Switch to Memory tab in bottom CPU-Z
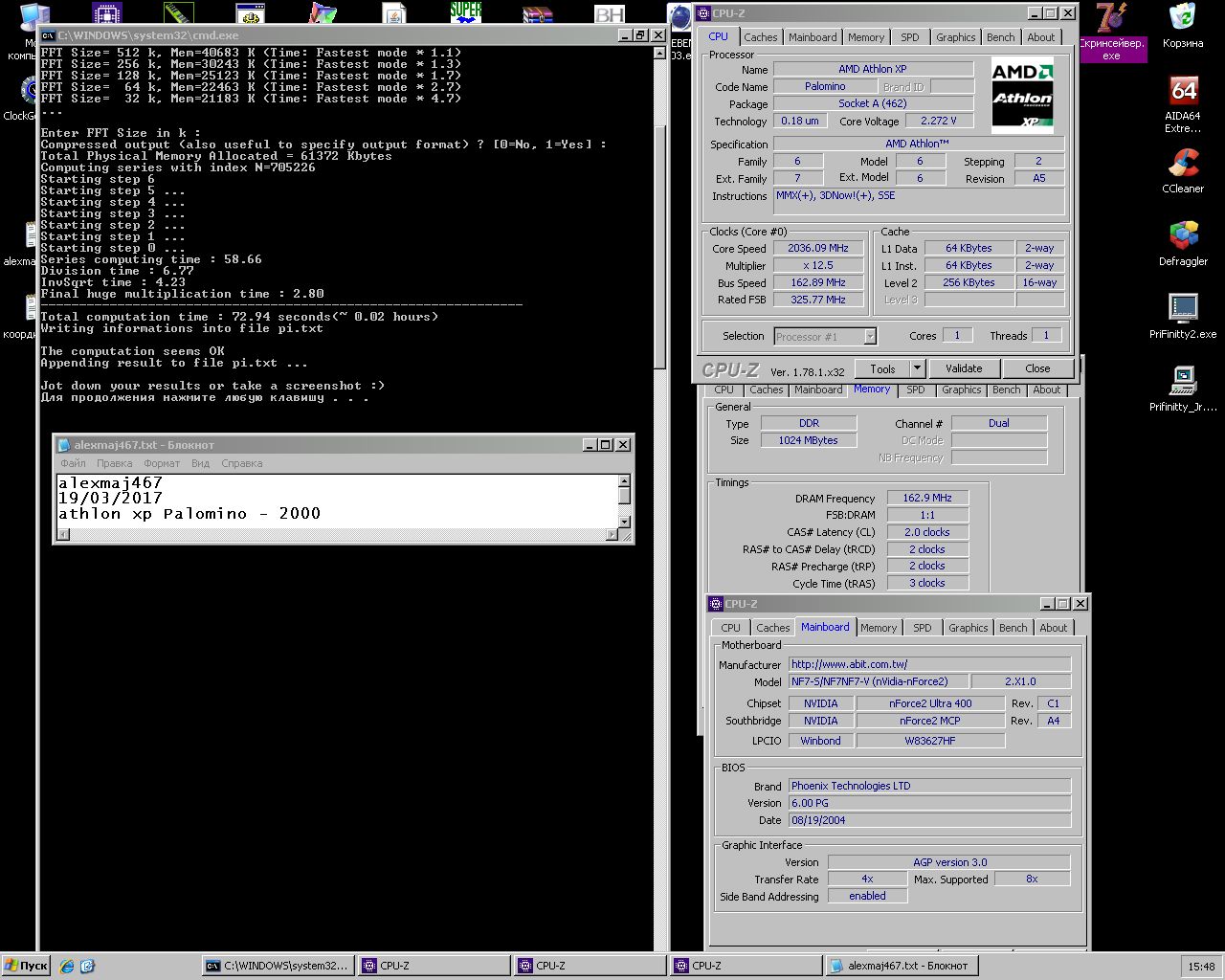 (x=879, y=628)
